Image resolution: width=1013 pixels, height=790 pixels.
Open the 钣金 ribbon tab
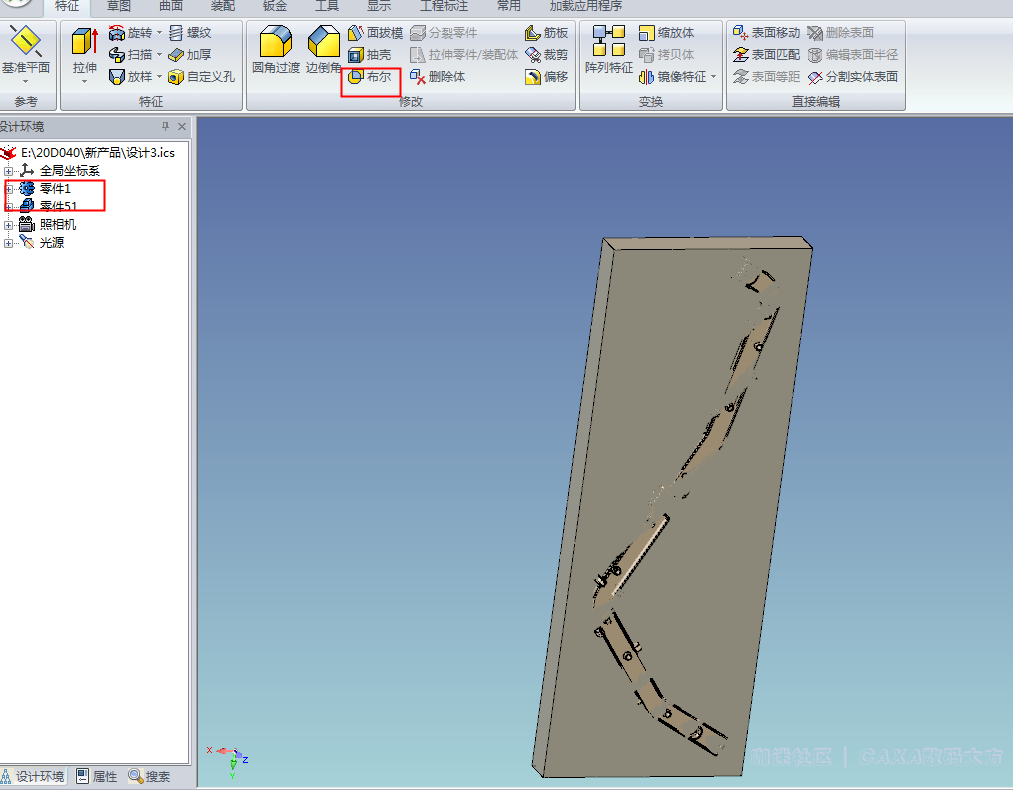275,6
